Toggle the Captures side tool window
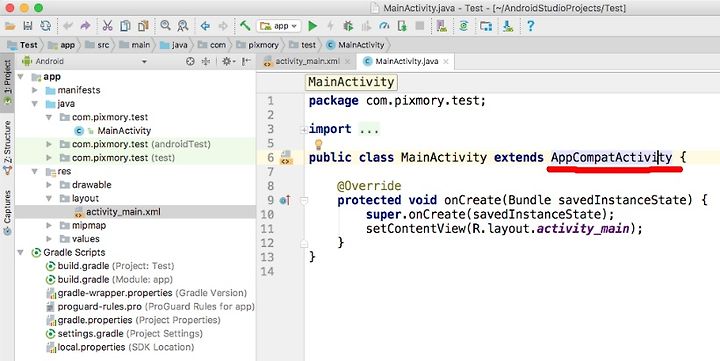720x361 pixels. pyautogui.click(x=7, y=212)
